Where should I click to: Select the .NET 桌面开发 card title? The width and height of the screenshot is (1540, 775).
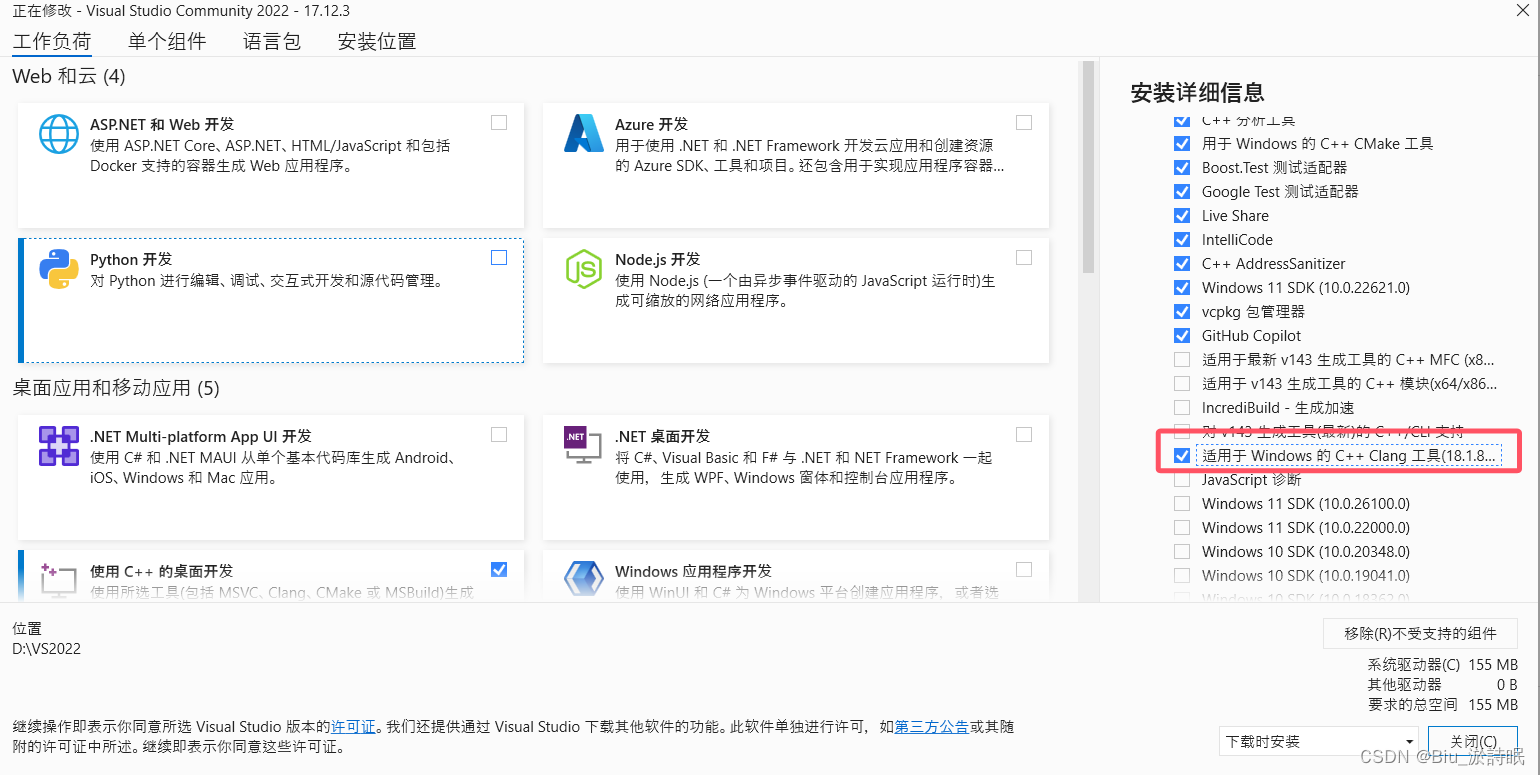(662, 437)
